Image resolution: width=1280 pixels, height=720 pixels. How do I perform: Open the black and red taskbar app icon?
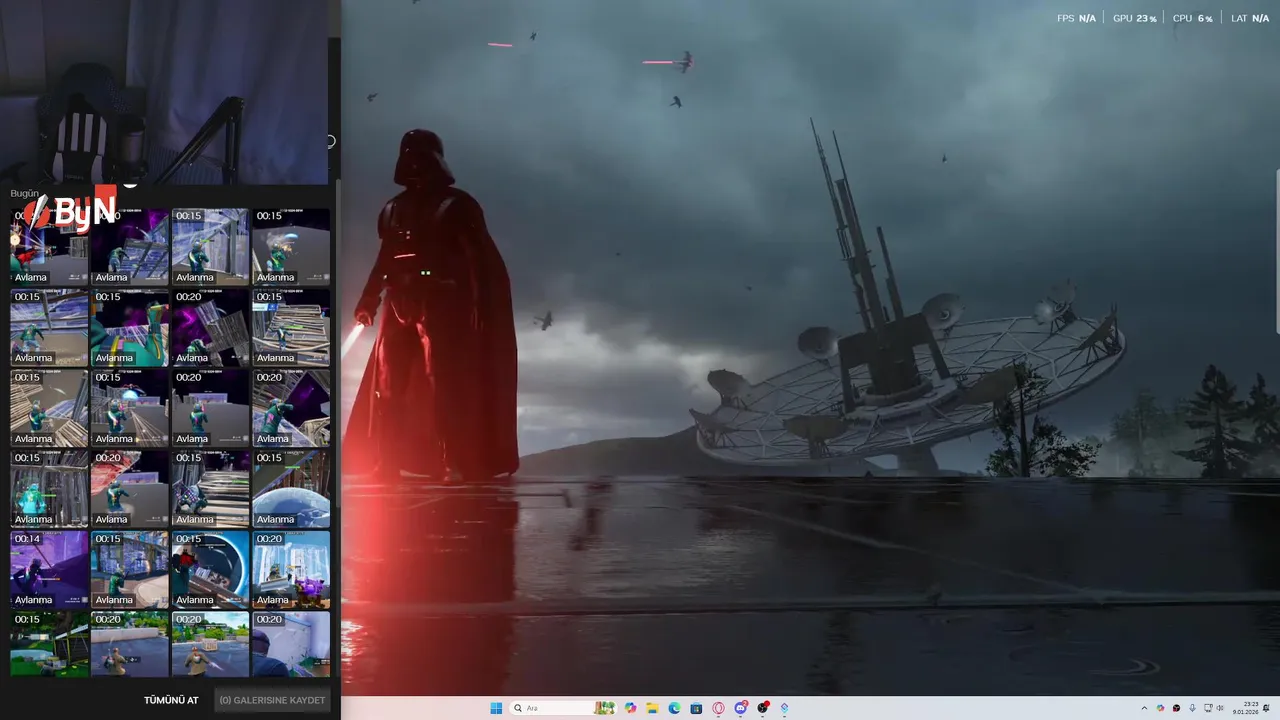click(763, 708)
